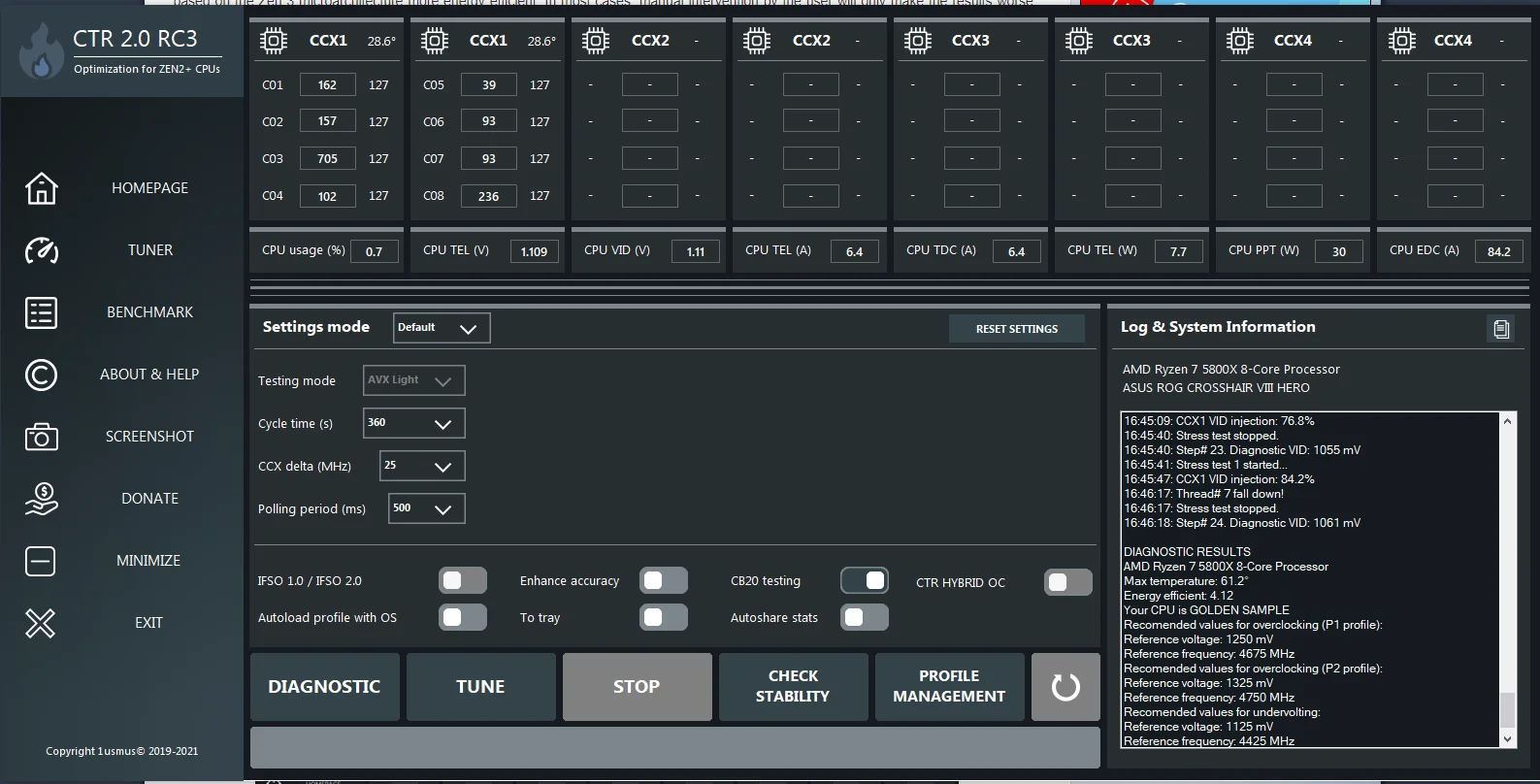Click the log scrollbar down arrow
The width and height of the screenshot is (1540, 784).
[x=1507, y=739]
